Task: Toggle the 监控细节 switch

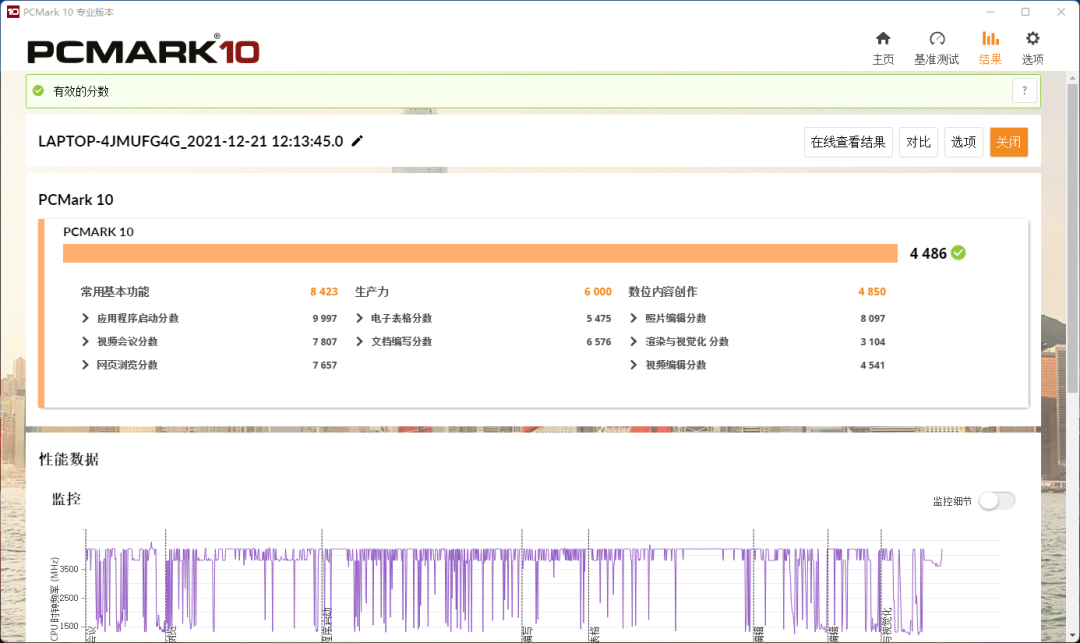Action: tap(997, 500)
